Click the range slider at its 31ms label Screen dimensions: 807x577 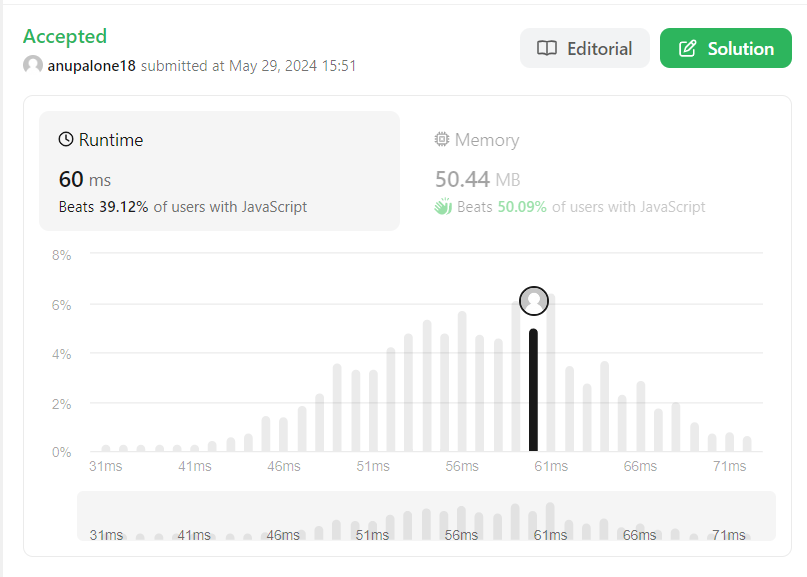click(x=106, y=535)
